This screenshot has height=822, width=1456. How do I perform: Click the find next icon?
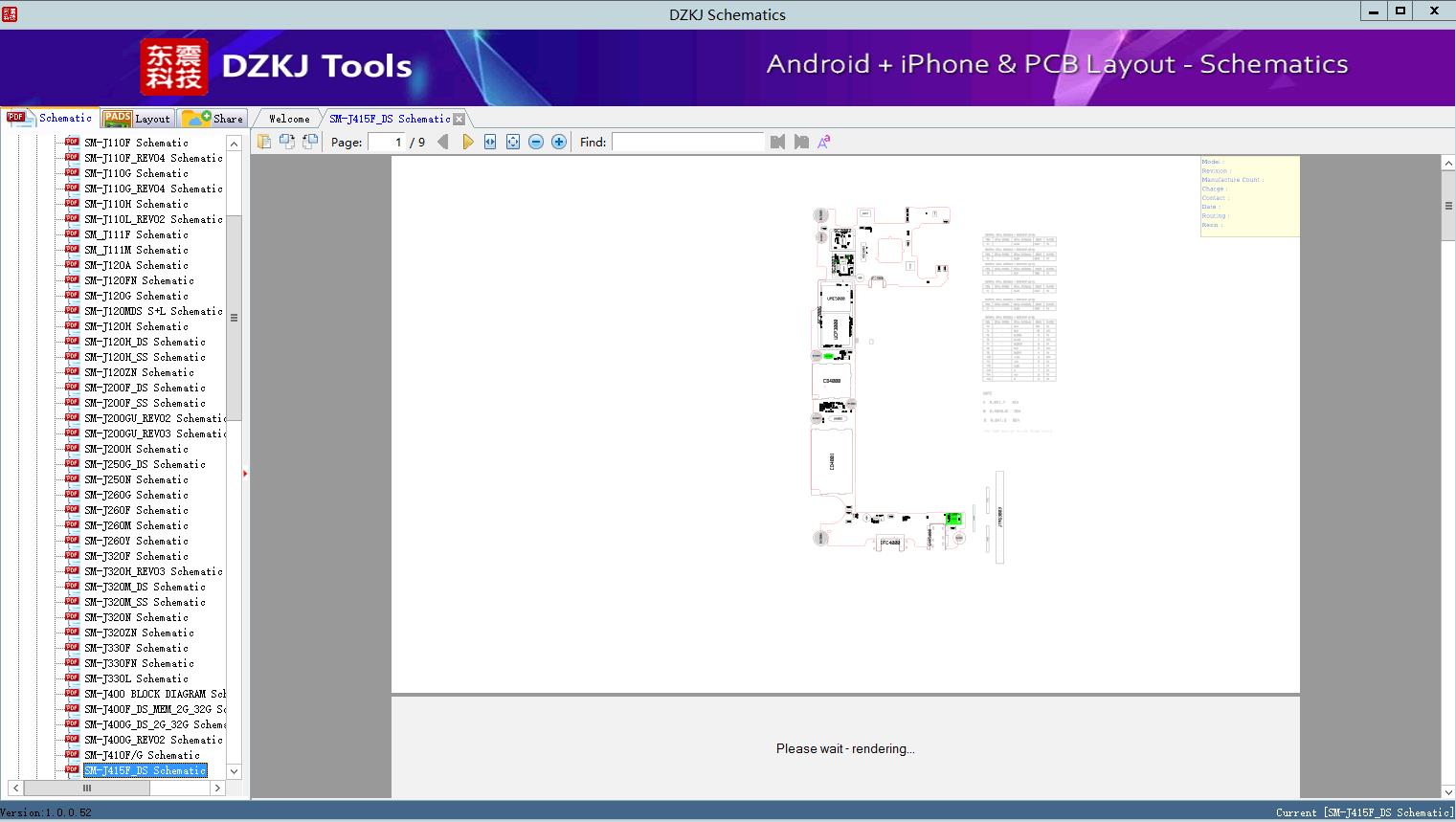(801, 142)
